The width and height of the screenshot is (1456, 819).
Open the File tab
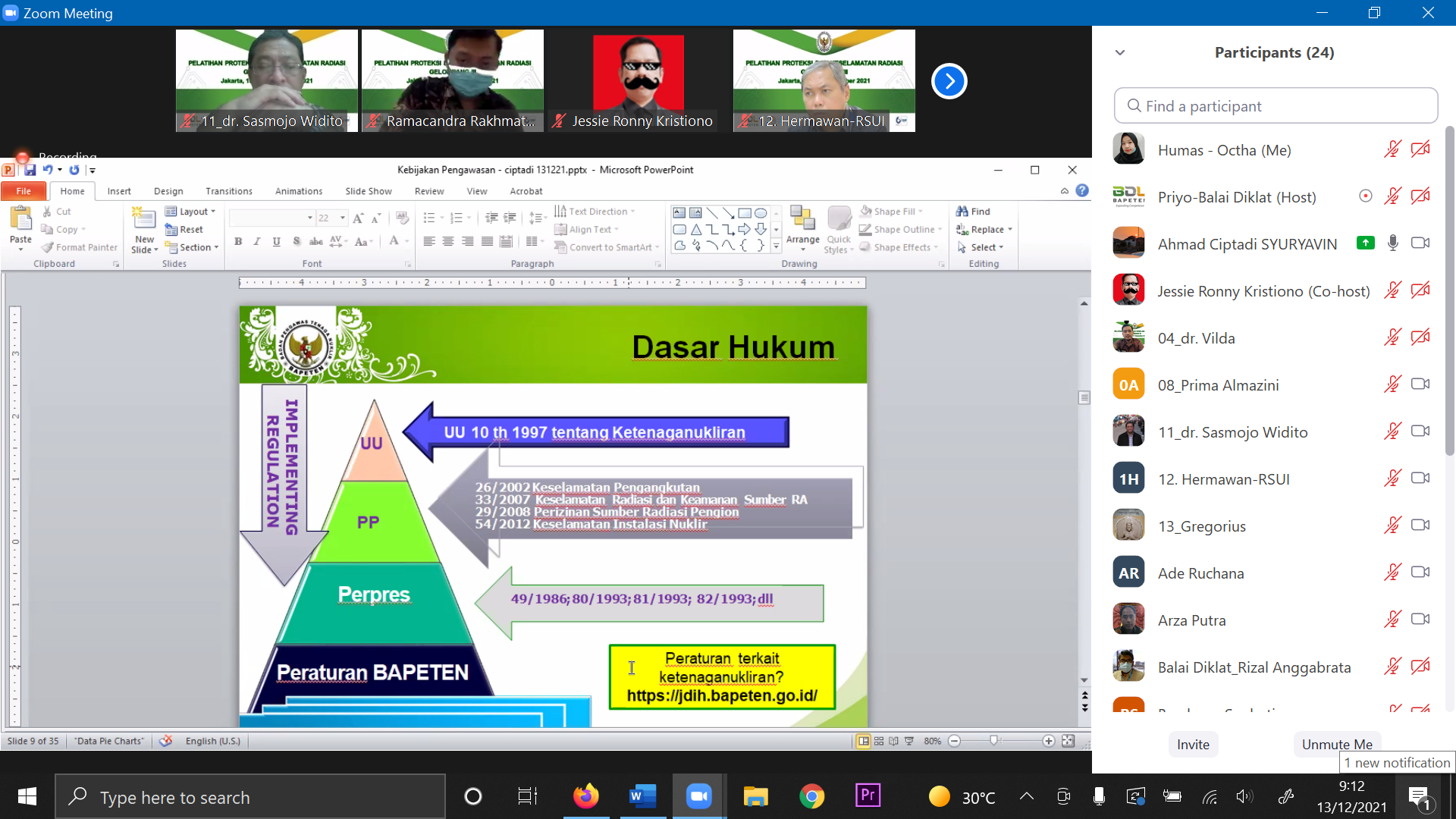[x=24, y=191]
